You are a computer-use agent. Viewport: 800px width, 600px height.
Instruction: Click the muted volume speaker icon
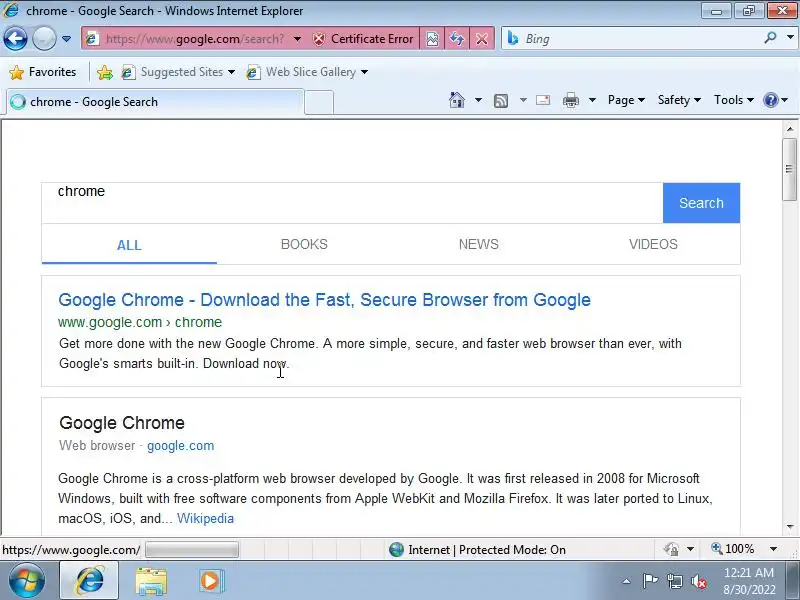(x=699, y=581)
